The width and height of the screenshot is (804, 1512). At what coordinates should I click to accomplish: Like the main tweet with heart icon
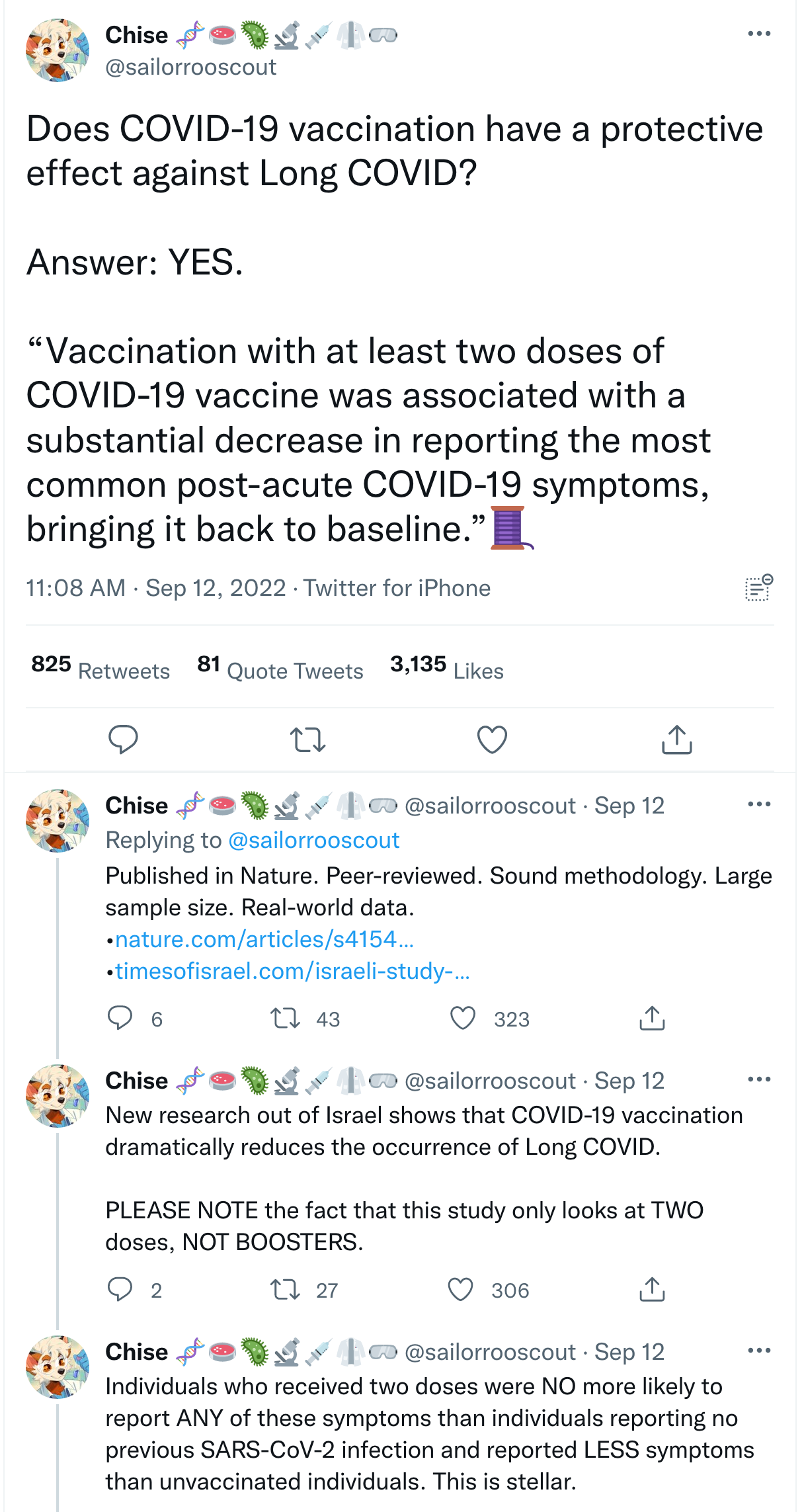(492, 739)
